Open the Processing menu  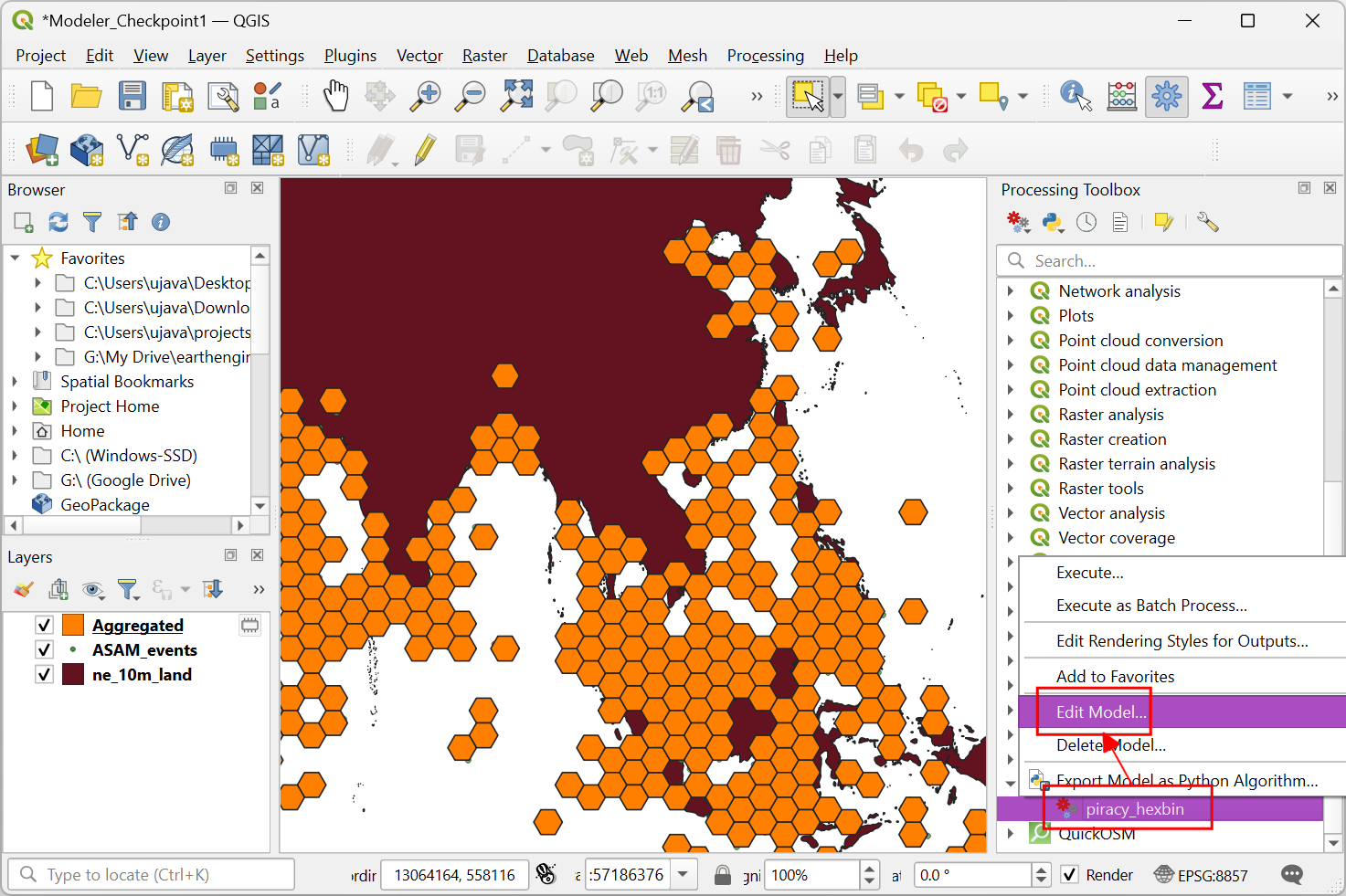[x=765, y=56]
